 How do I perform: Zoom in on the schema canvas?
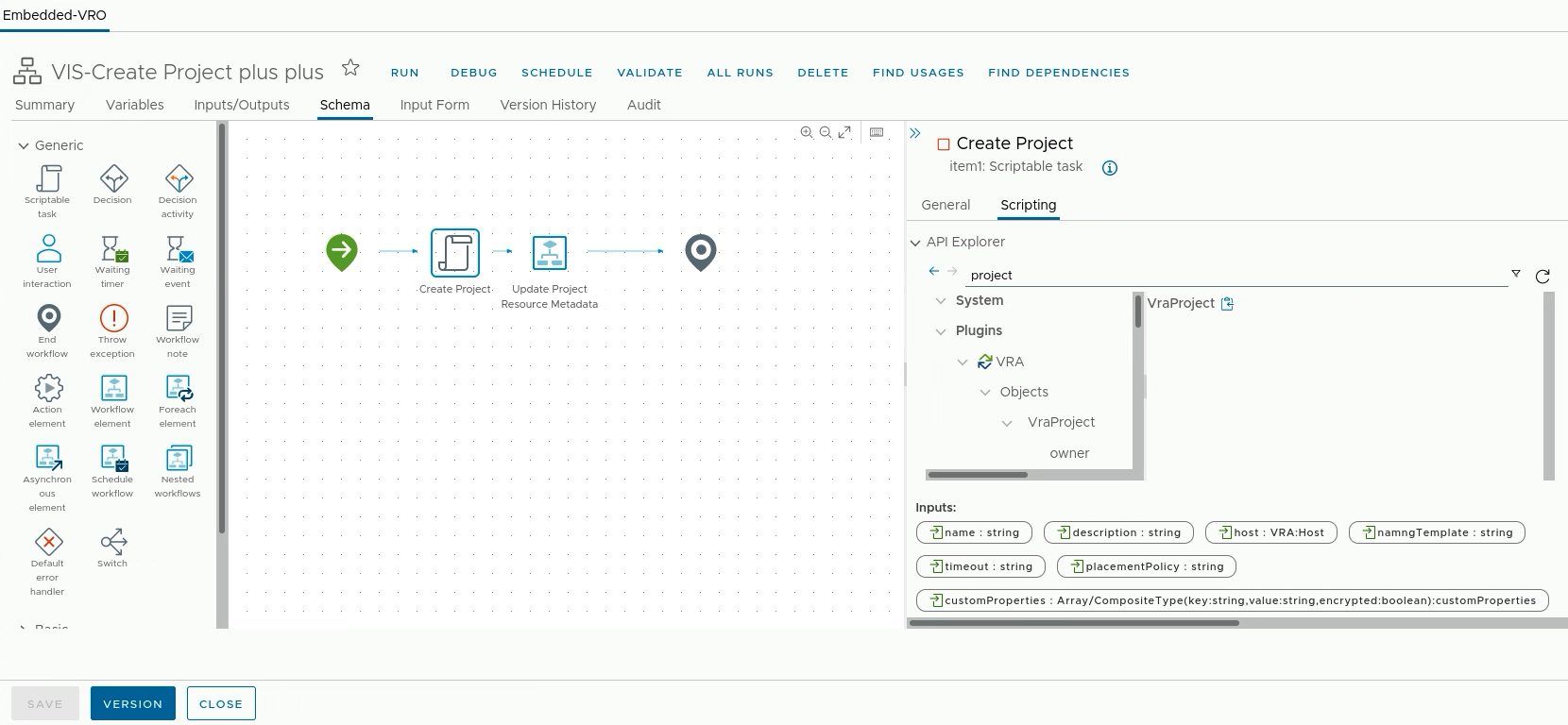(x=807, y=133)
